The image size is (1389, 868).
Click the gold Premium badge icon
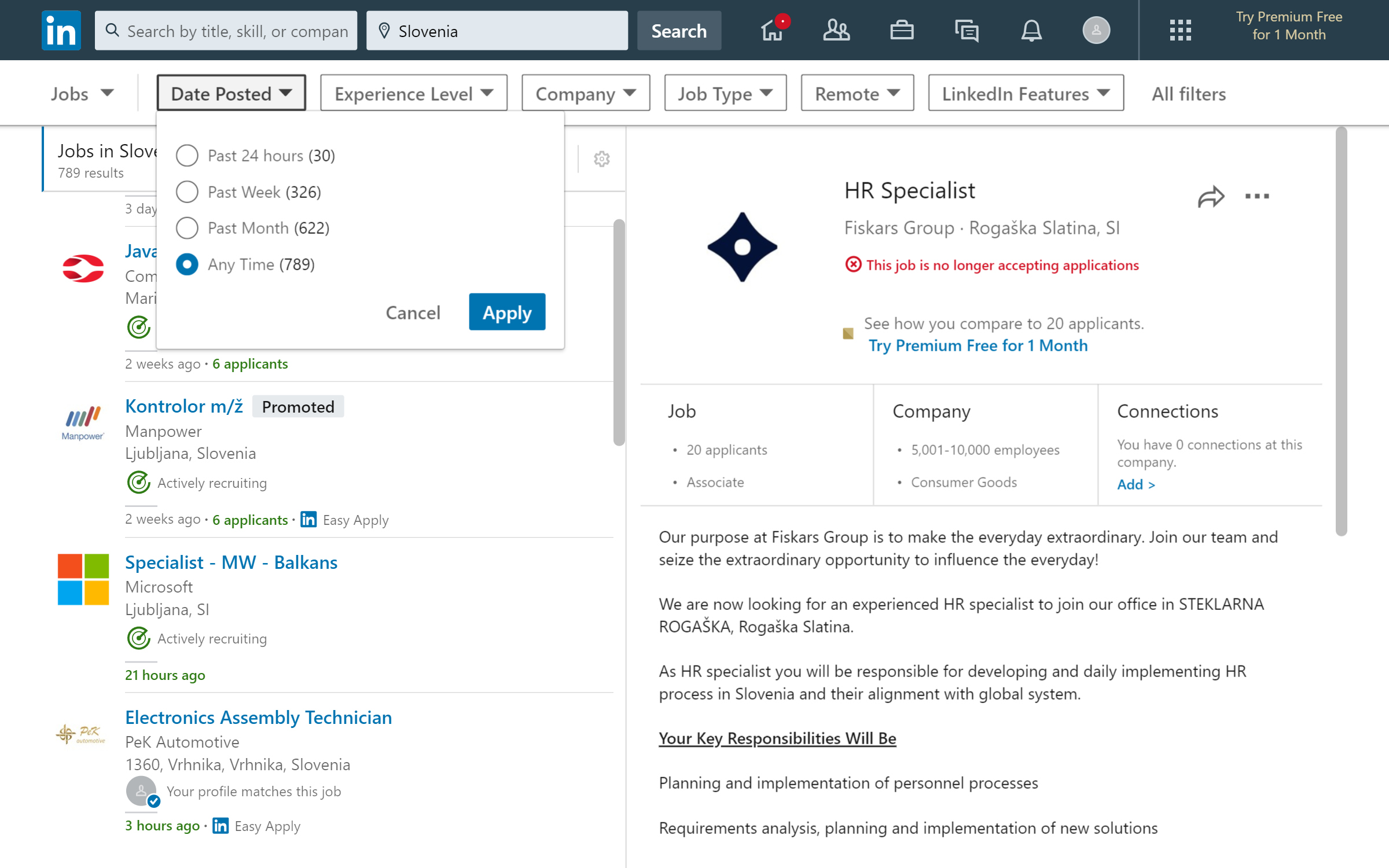(x=848, y=333)
